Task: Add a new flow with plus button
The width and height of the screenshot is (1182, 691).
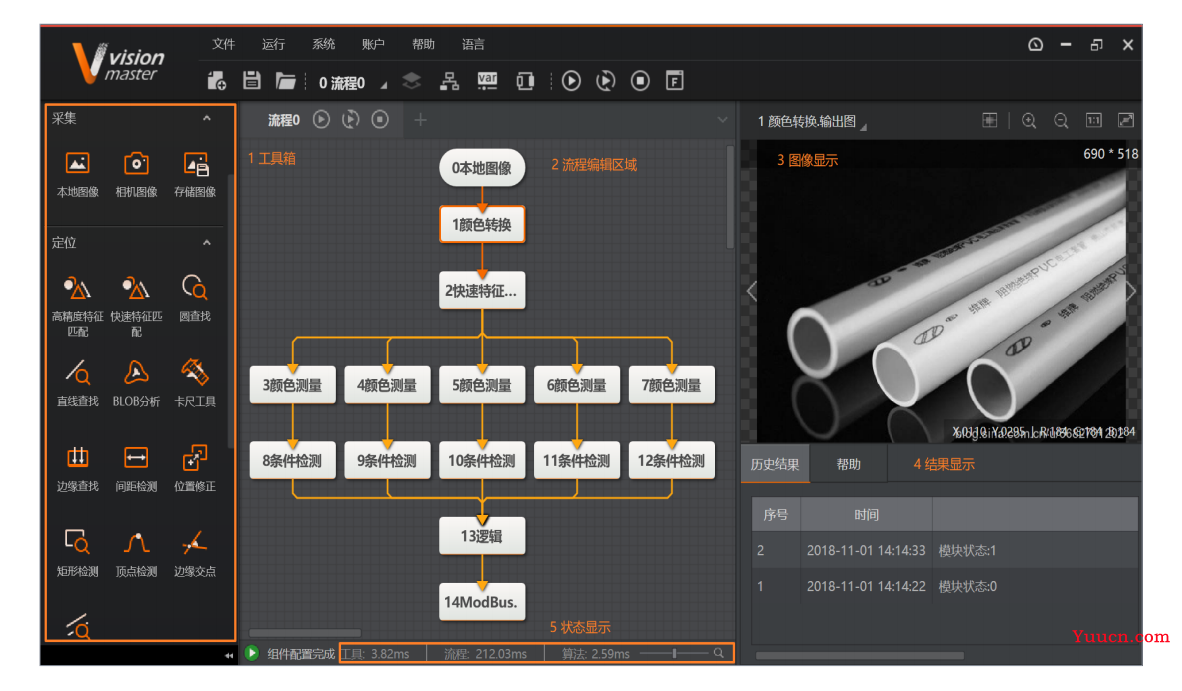Action: tap(421, 120)
